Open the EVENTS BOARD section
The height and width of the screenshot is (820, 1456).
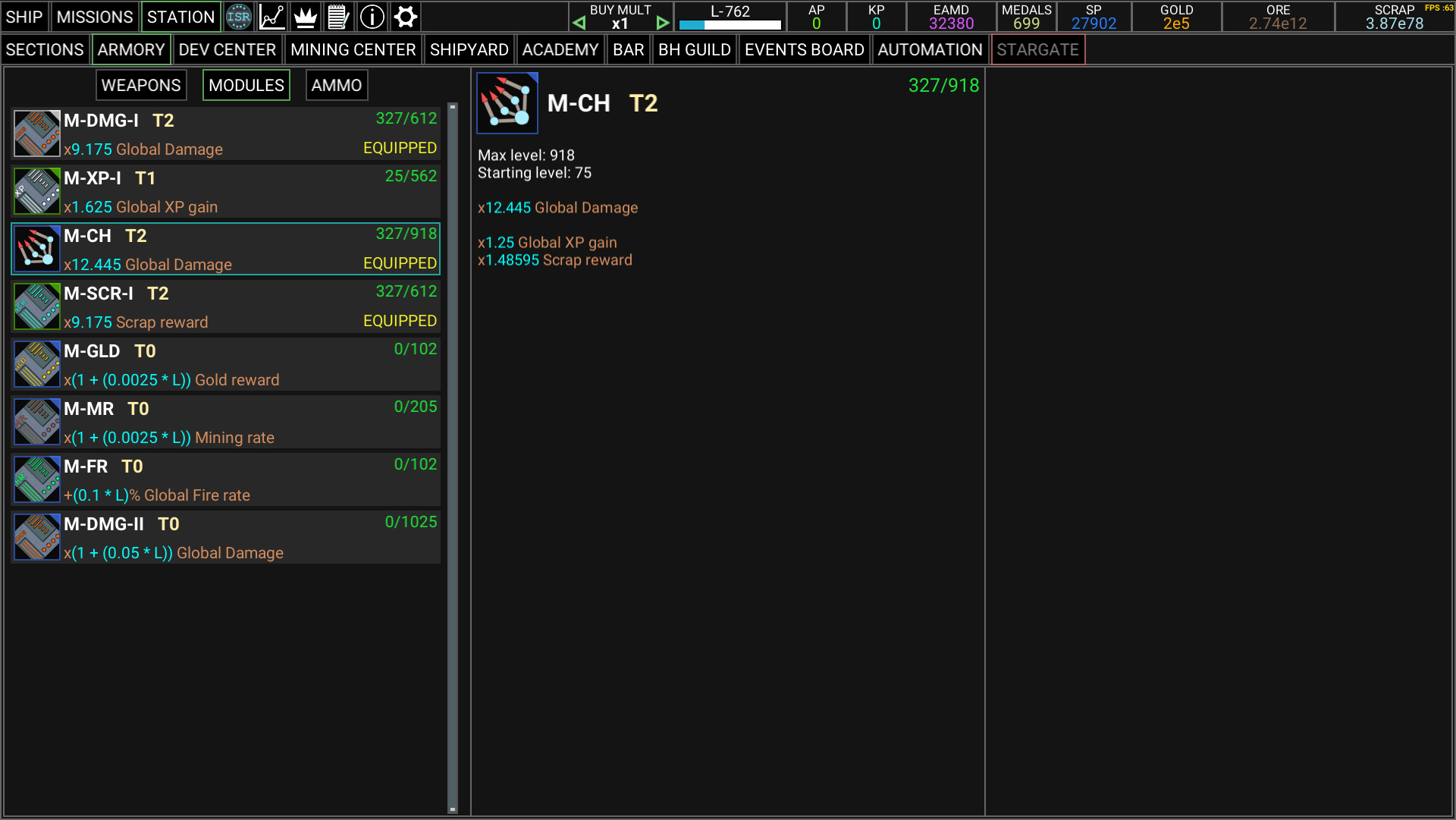(x=804, y=49)
